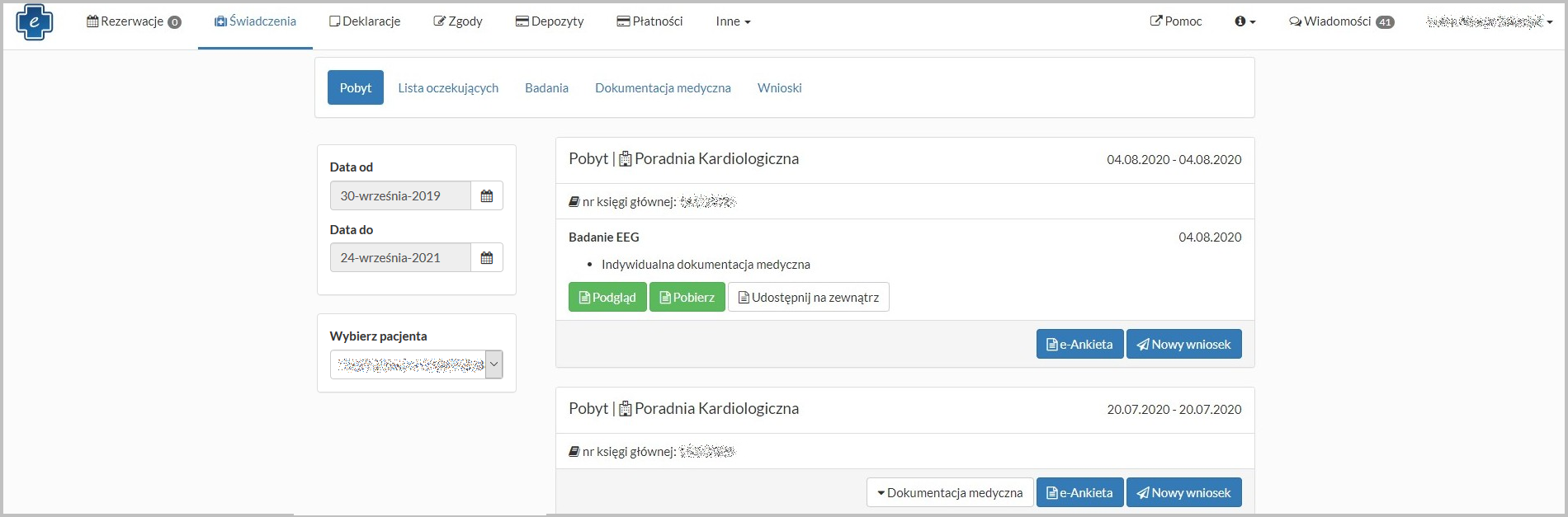Click Udostępnij na zewnątrz share button
This screenshot has width=1568, height=517.
[808, 298]
